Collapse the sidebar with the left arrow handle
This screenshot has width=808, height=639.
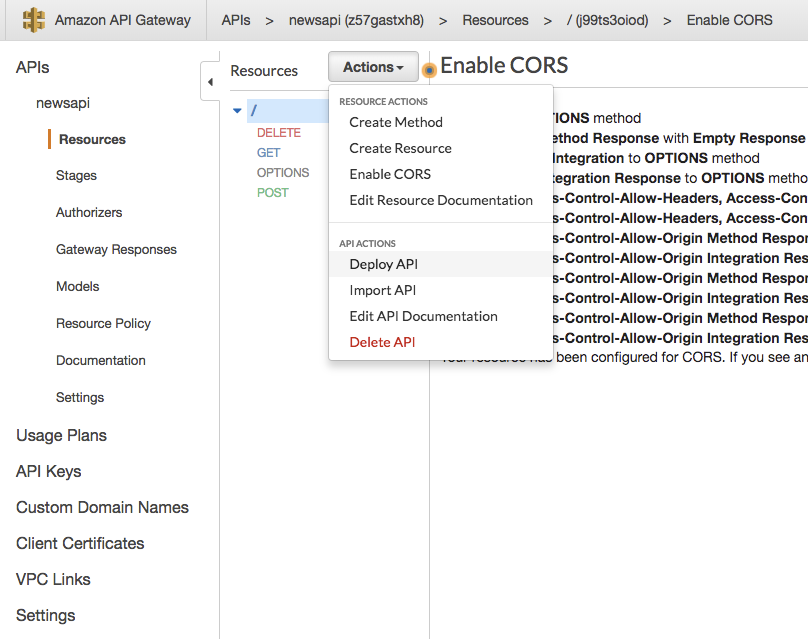[210, 81]
